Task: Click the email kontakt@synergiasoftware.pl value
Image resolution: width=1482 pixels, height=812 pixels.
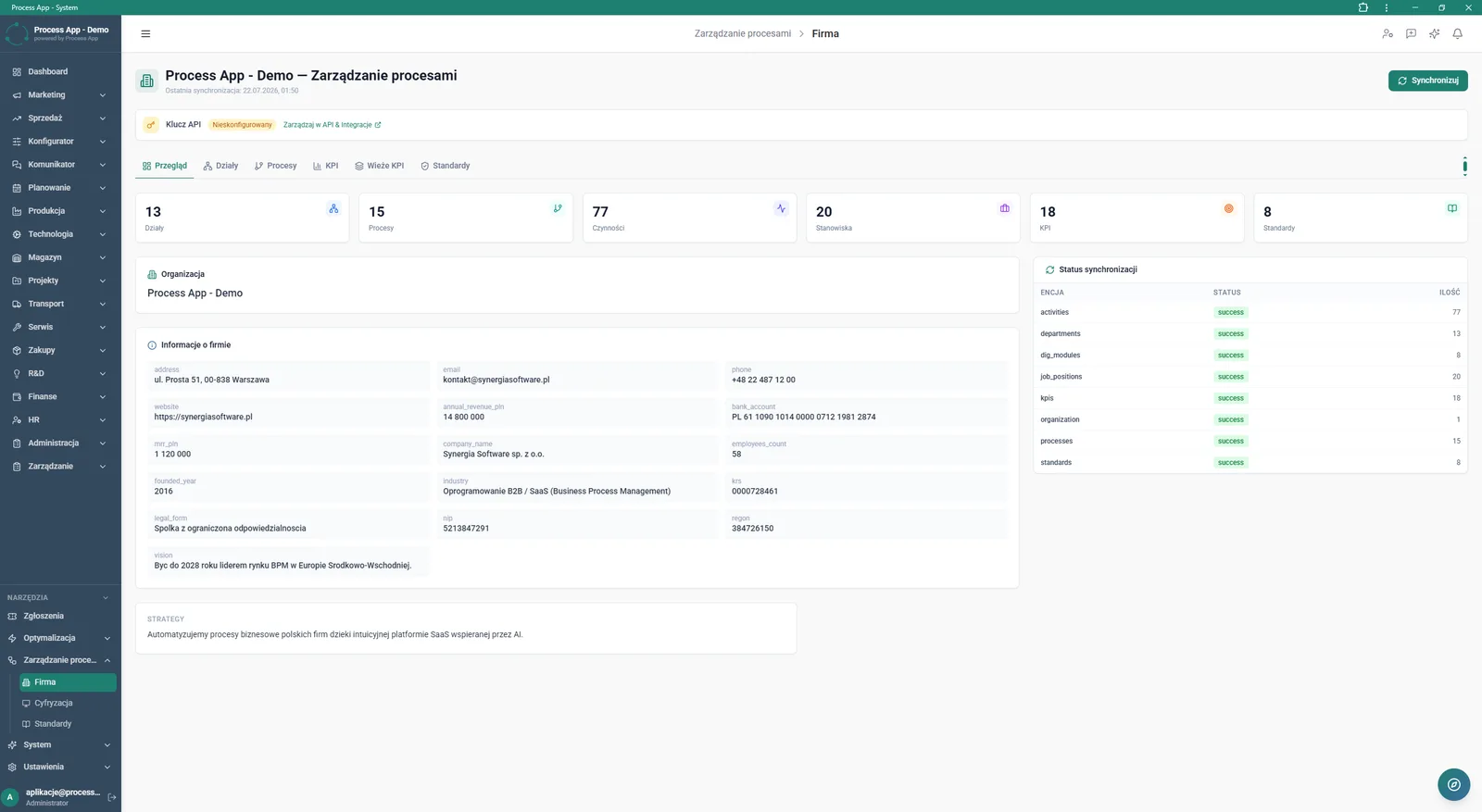Action: tap(496, 381)
